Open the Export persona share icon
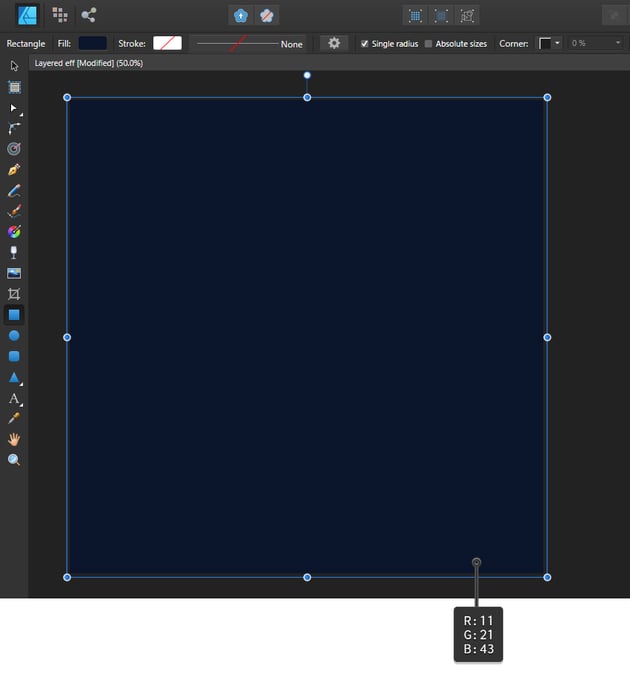630x674 pixels. [89, 15]
